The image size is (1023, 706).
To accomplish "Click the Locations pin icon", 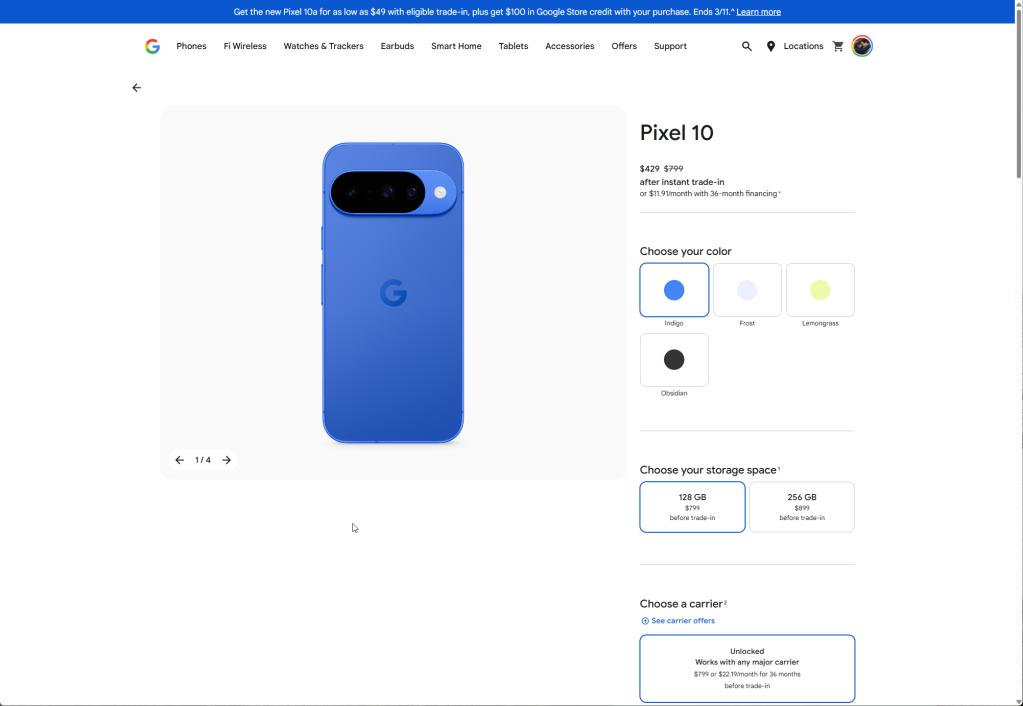I will coord(771,46).
